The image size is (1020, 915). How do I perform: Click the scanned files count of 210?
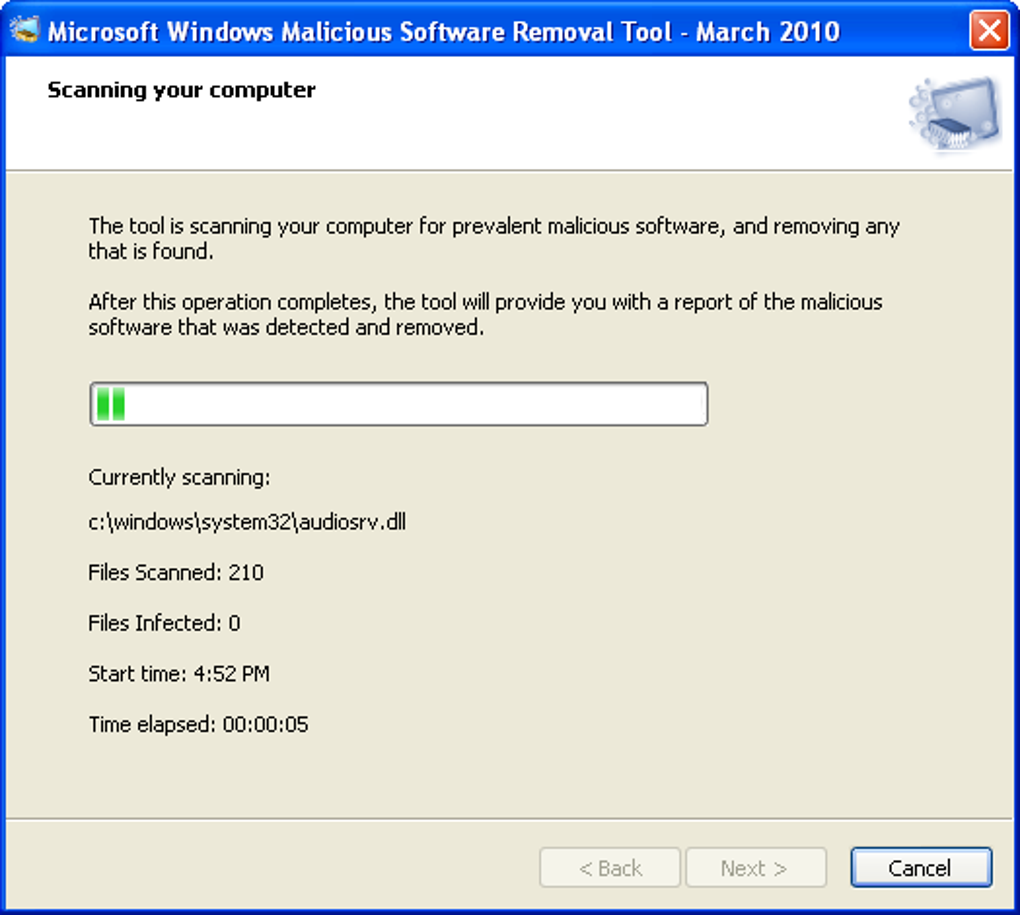(x=246, y=573)
